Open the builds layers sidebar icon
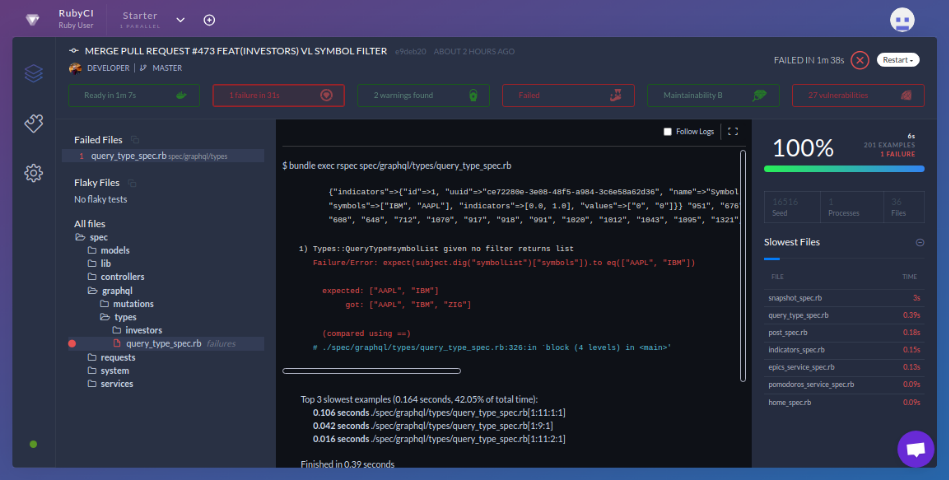The height and width of the screenshot is (480, 949). [34, 74]
